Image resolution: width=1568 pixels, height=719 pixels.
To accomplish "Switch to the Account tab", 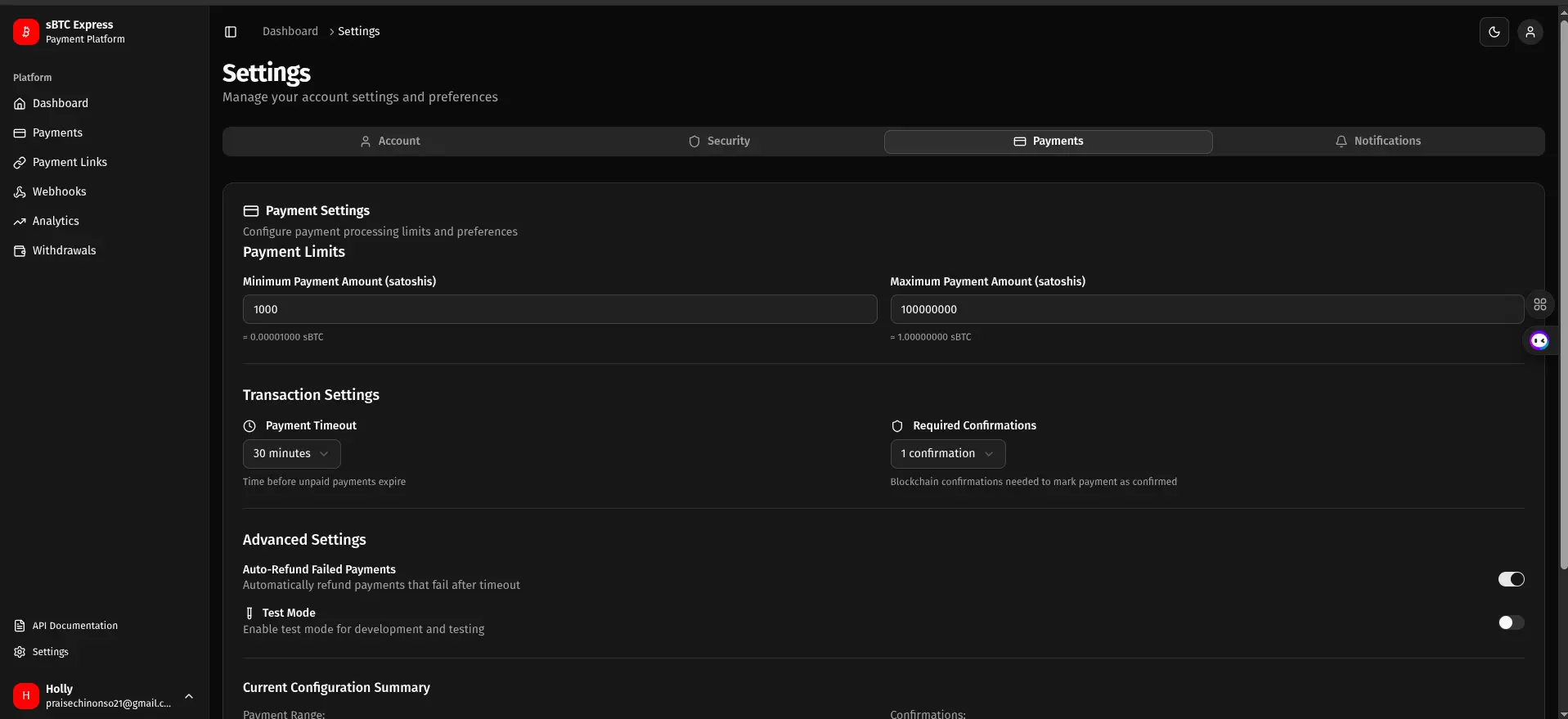I will [x=390, y=142].
